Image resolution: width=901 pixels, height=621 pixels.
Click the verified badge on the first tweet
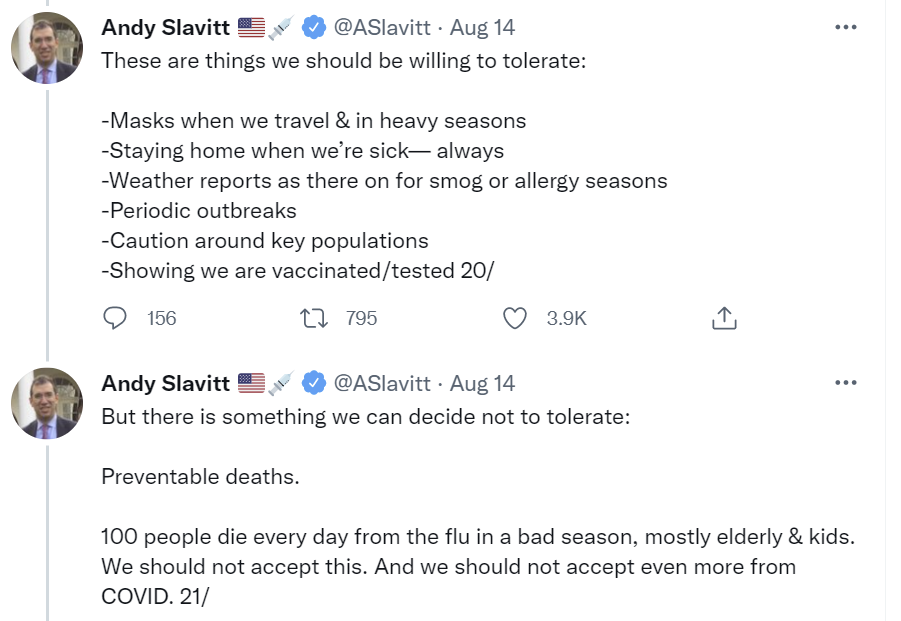[x=314, y=28]
